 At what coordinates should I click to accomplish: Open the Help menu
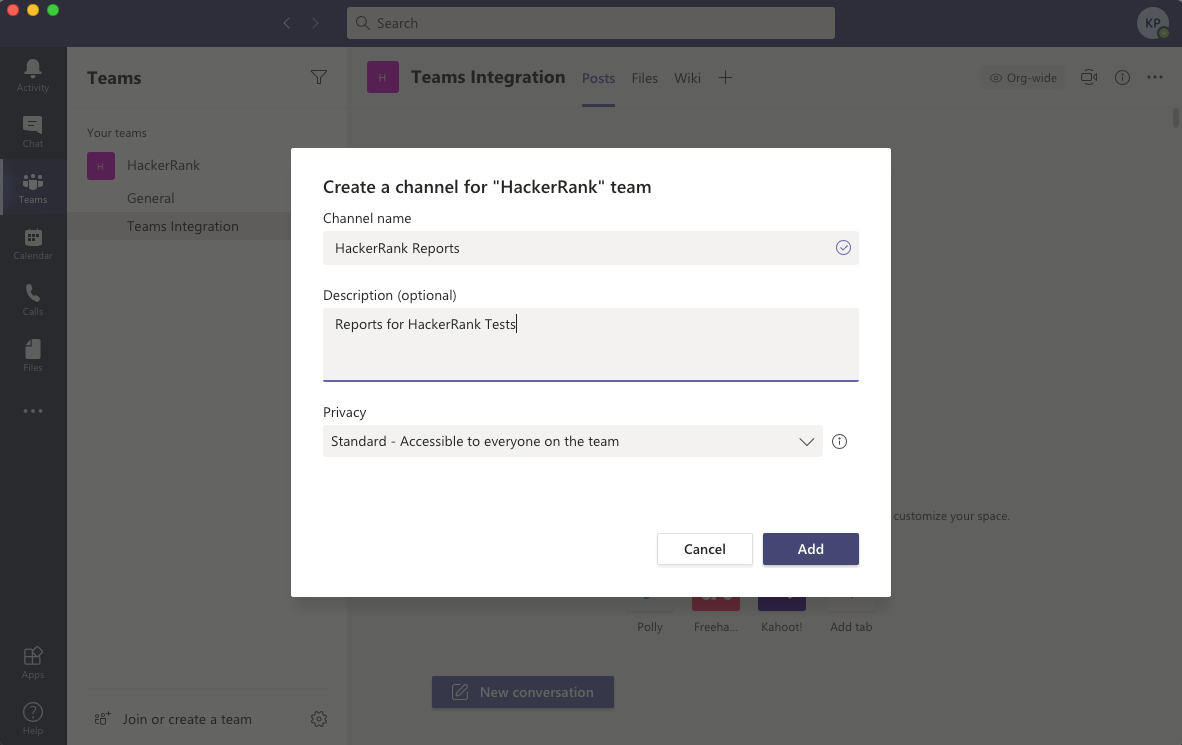32,719
